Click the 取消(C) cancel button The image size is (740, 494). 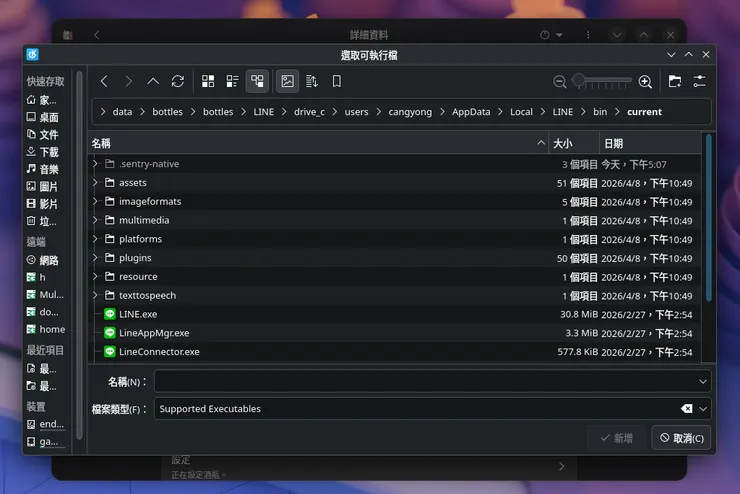click(x=681, y=438)
